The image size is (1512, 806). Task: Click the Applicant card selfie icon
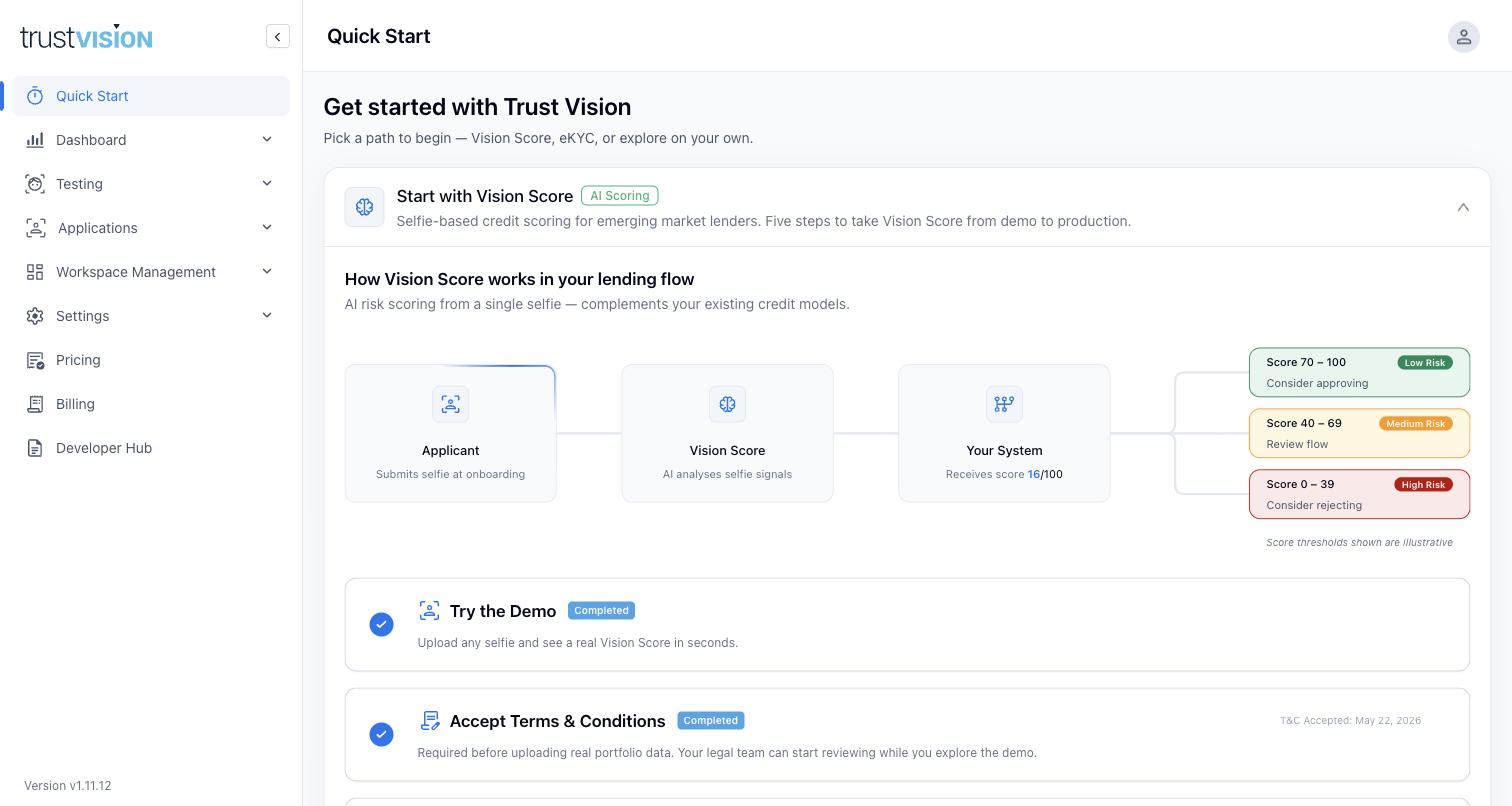click(x=451, y=404)
